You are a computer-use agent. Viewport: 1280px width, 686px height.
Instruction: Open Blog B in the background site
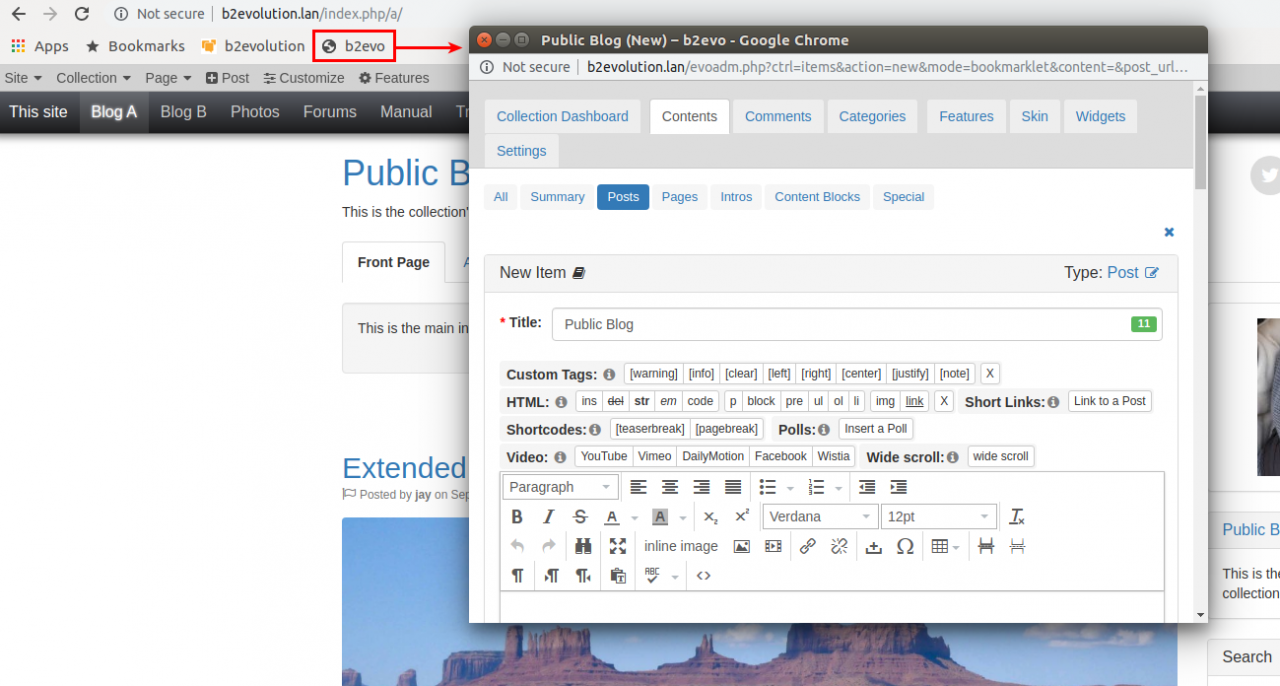184,112
